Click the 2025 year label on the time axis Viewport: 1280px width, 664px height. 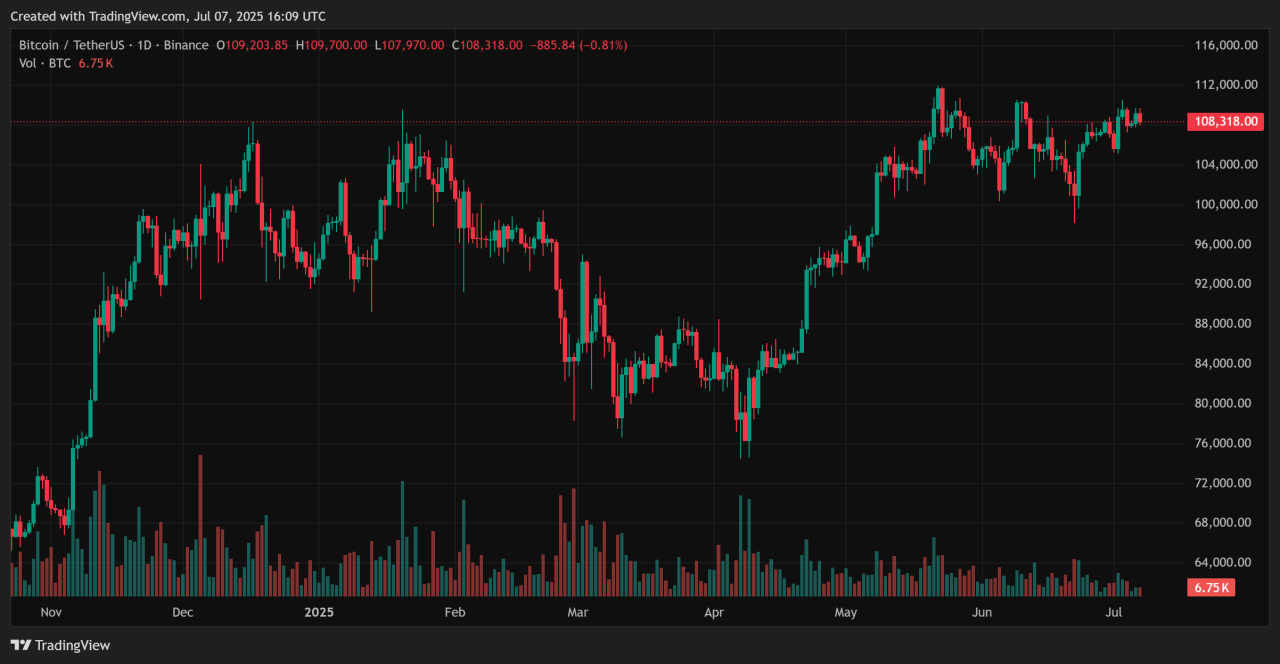pyautogui.click(x=319, y=611)
